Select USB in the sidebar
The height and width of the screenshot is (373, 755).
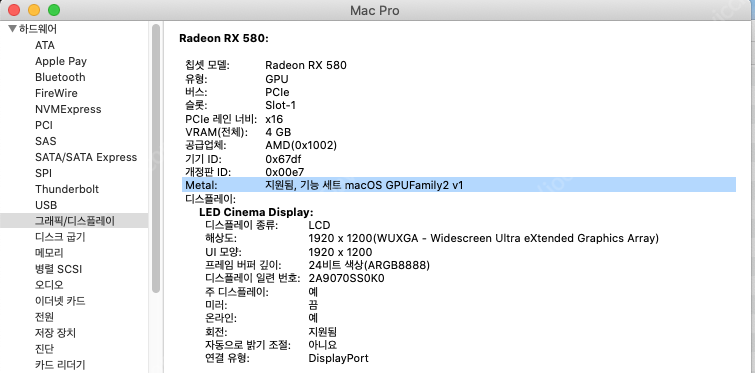pos(46,205)
